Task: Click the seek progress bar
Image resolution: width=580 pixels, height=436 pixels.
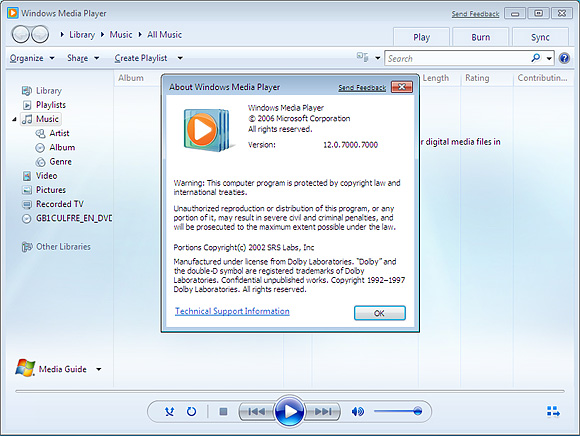Action: point(290,391)
